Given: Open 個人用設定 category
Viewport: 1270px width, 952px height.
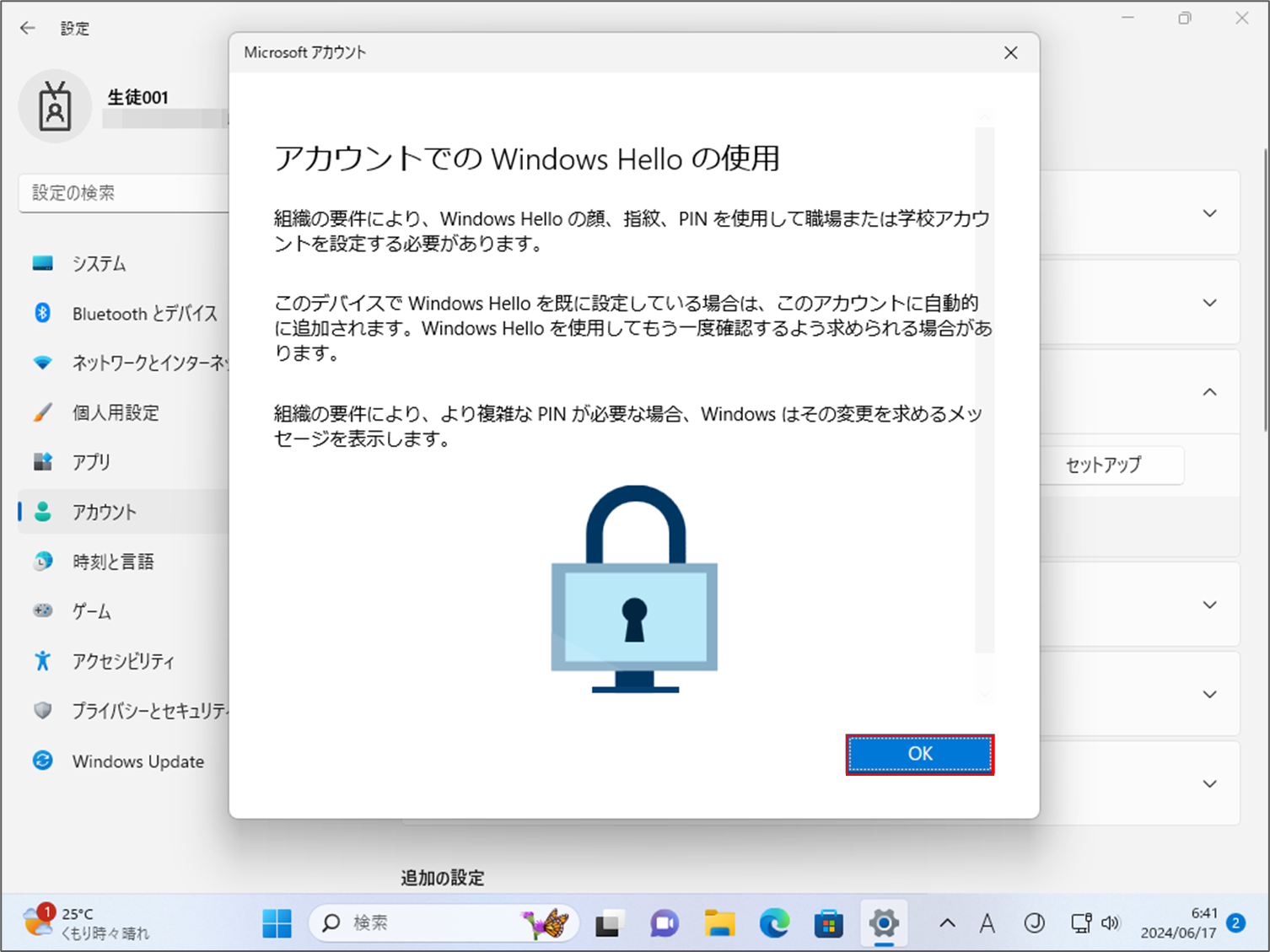Looking at the screenshot, I should (x=124, y=413).
